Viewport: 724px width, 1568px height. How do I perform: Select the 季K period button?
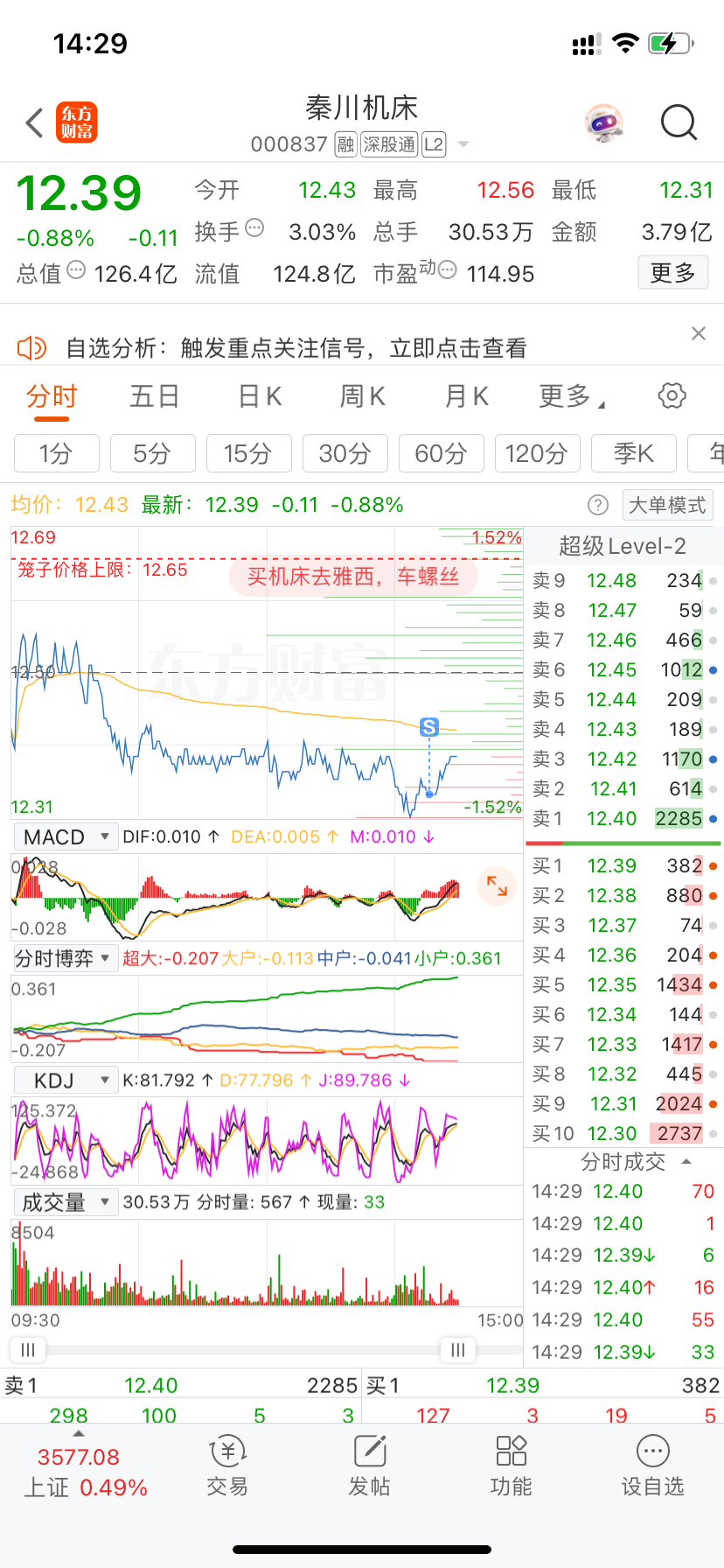[634, 453]
